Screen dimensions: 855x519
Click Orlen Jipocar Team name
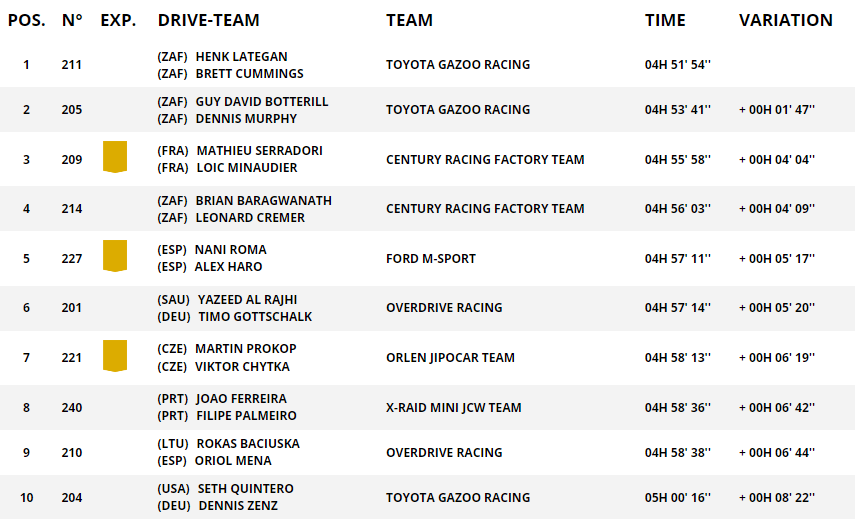(x=450, y=358)
